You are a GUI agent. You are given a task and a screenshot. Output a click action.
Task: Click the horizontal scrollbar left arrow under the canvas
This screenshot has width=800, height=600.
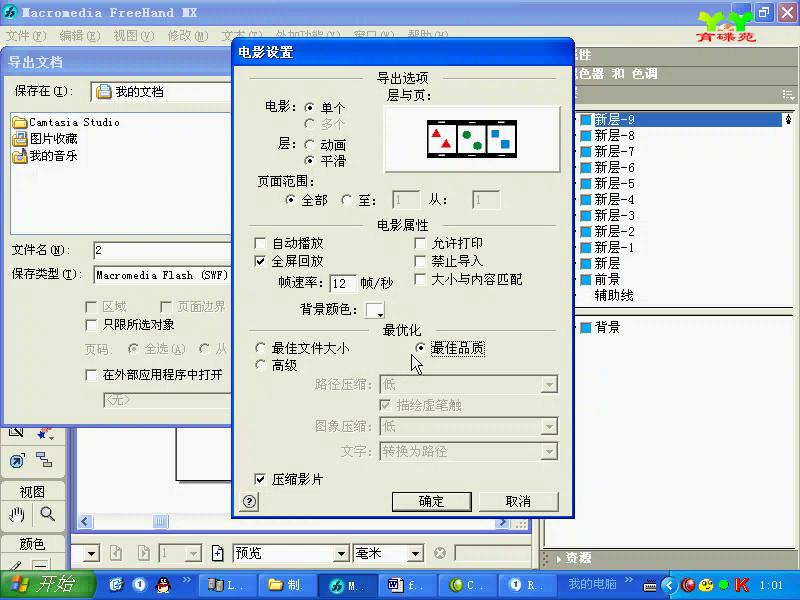point(85,522)
